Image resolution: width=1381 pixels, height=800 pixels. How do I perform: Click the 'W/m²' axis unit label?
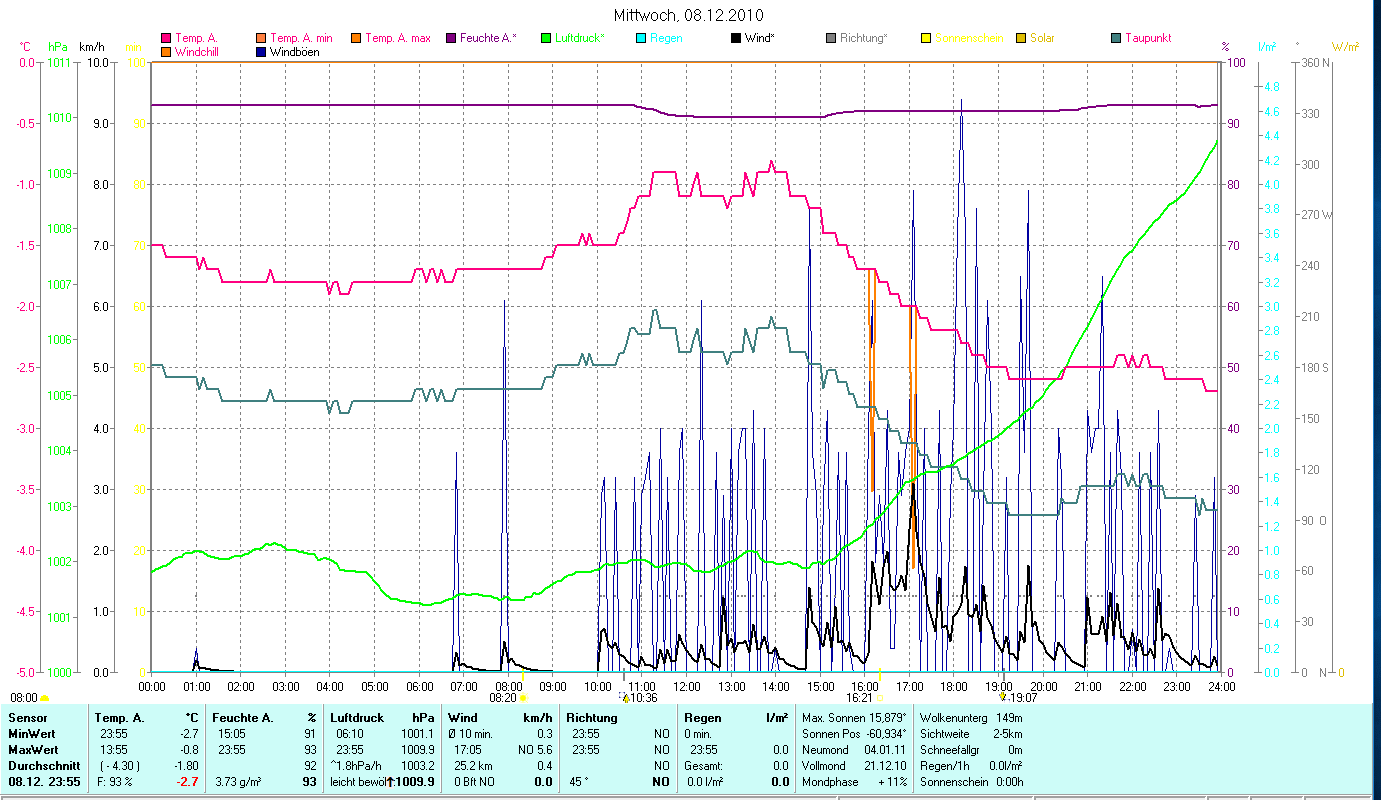pos(1345,47)
